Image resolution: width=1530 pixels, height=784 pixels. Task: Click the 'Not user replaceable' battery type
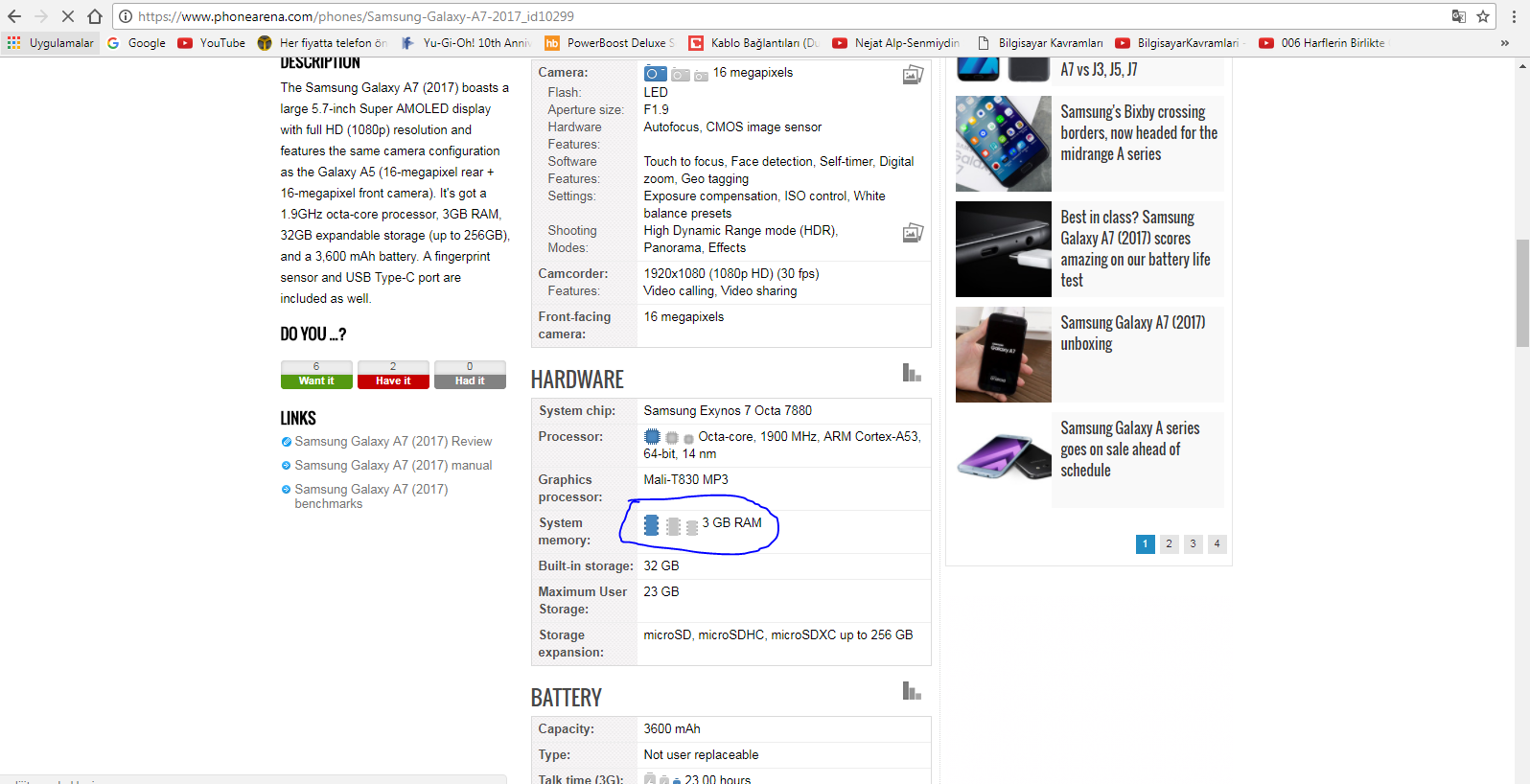[701, 755]
